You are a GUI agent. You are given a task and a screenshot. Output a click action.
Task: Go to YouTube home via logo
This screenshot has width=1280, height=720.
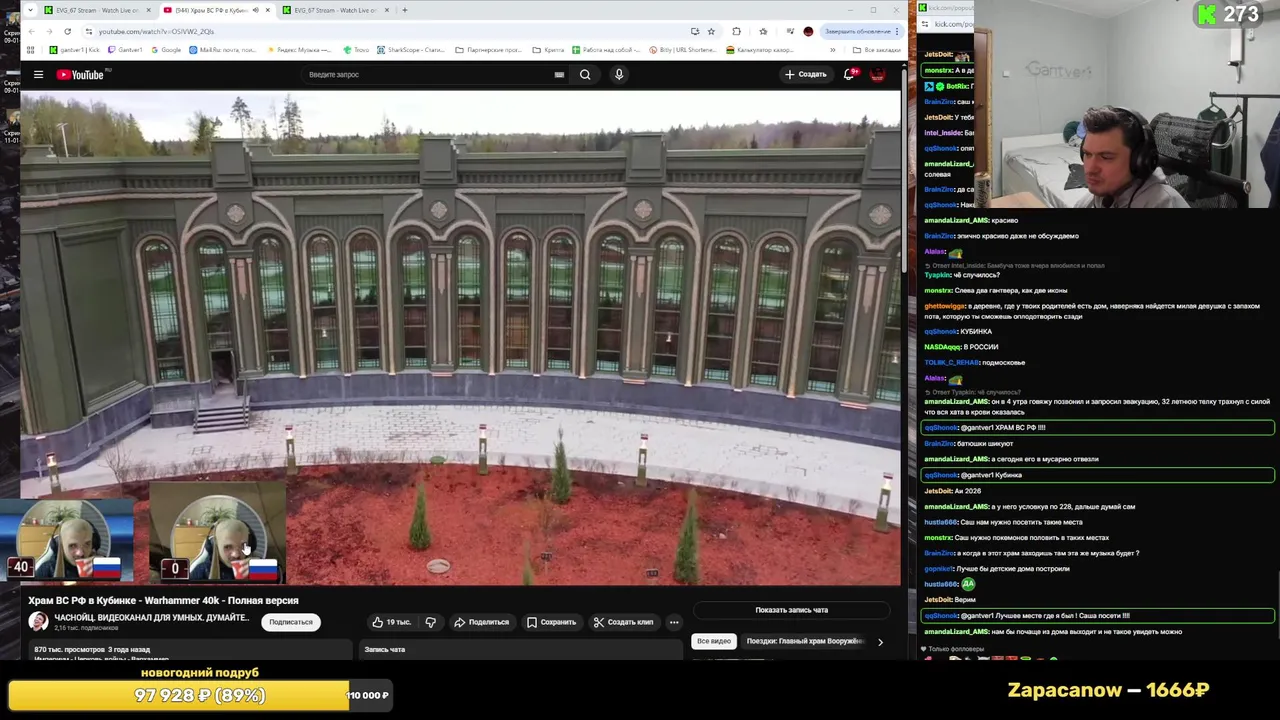coord(80,74)
